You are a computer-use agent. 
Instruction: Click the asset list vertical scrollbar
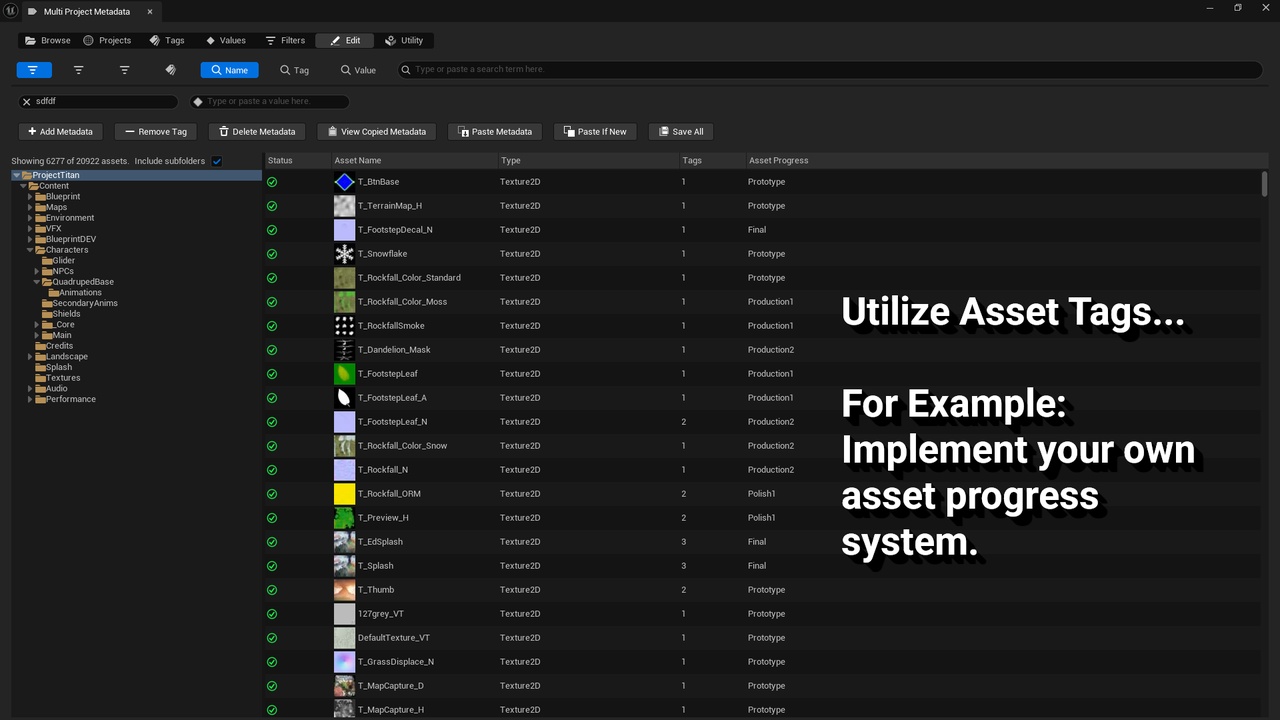coord(1265,185)
